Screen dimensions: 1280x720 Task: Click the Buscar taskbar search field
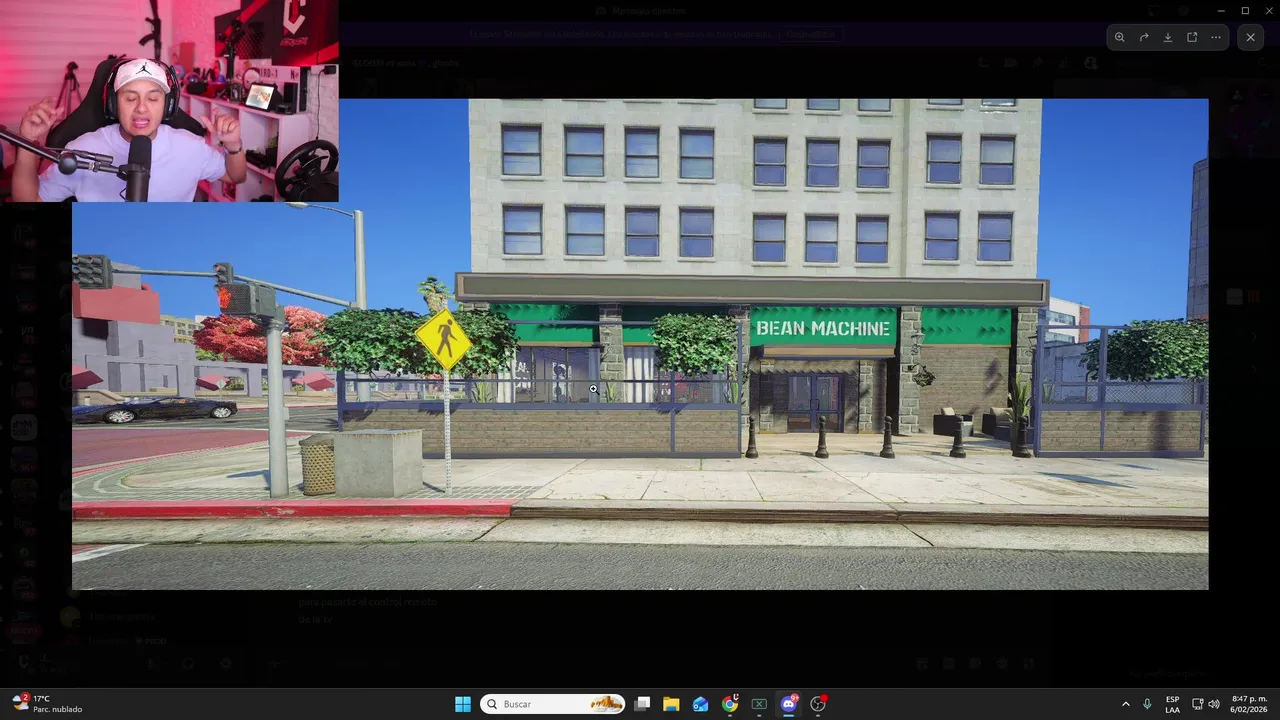coord(553,704)
